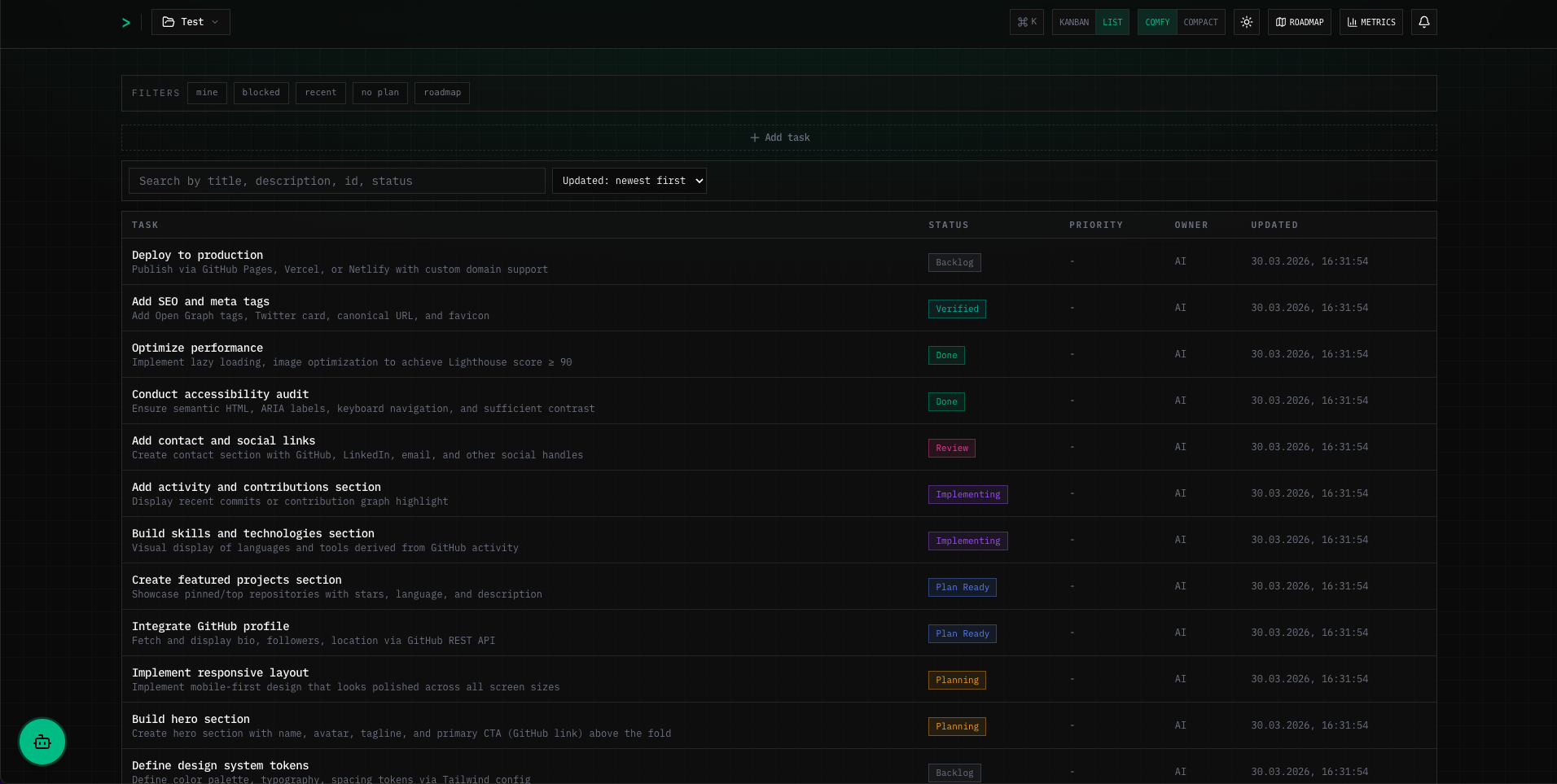This screenshot has width=1557, height=784.
Task: Toggle the no plan filter
Action: pyautogui.click(x=380, y=93)
